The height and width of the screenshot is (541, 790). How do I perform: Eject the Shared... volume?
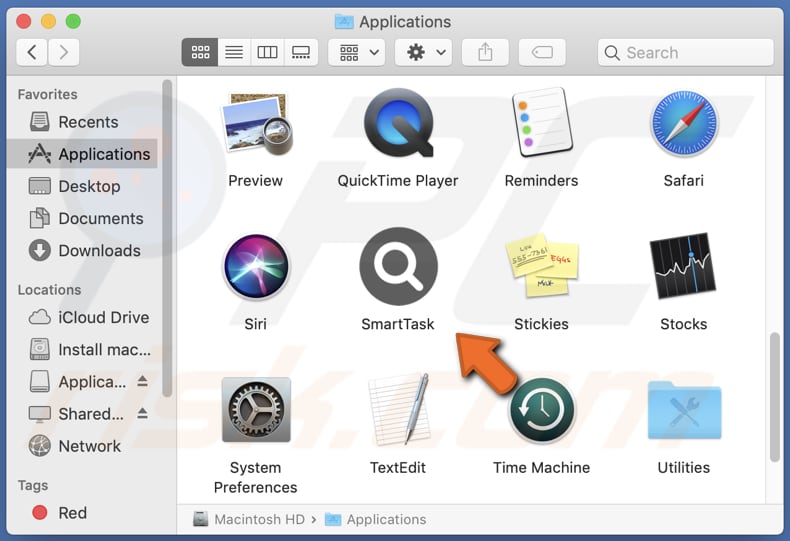[143, 414]
